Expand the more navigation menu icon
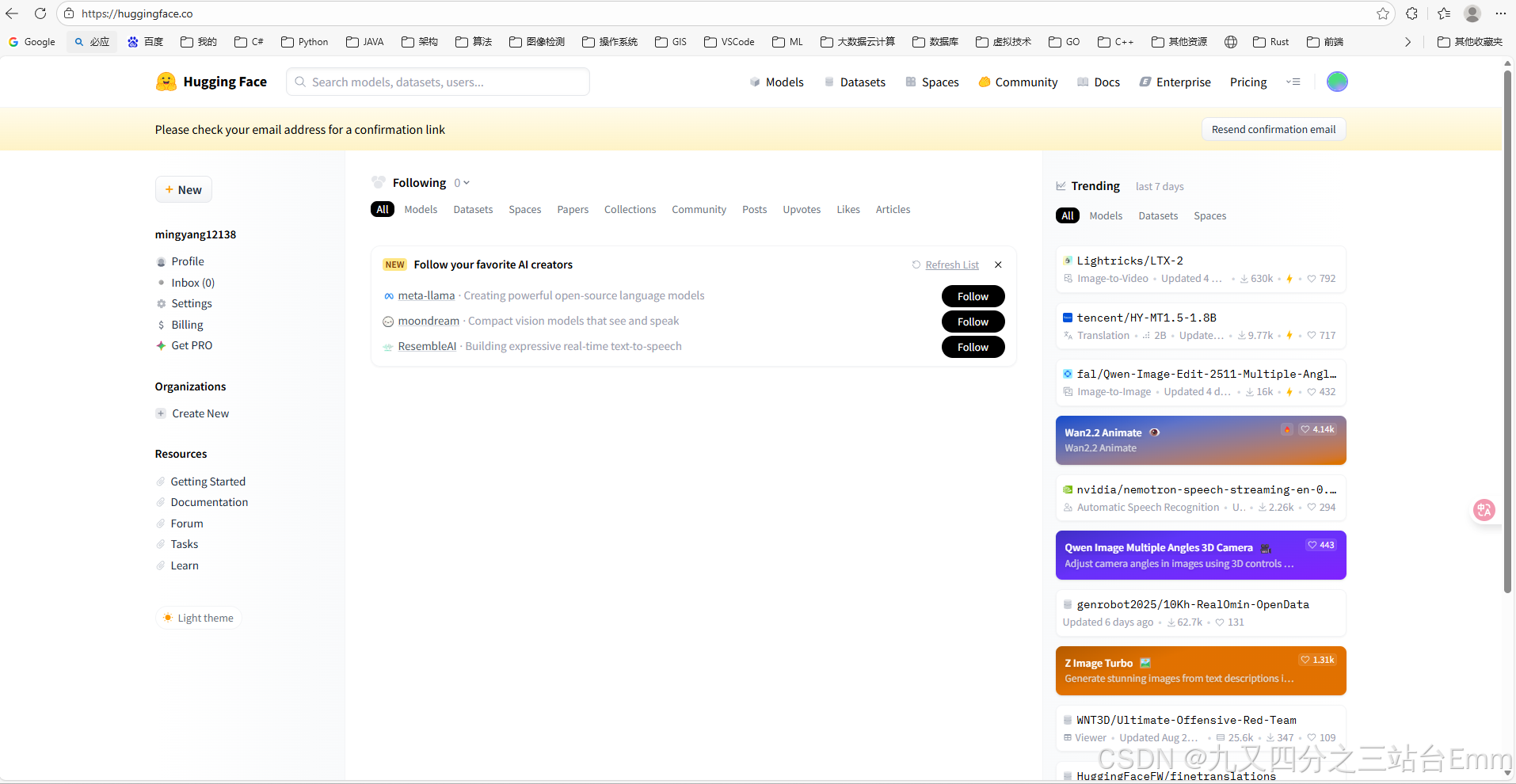 click(1293, 82)
